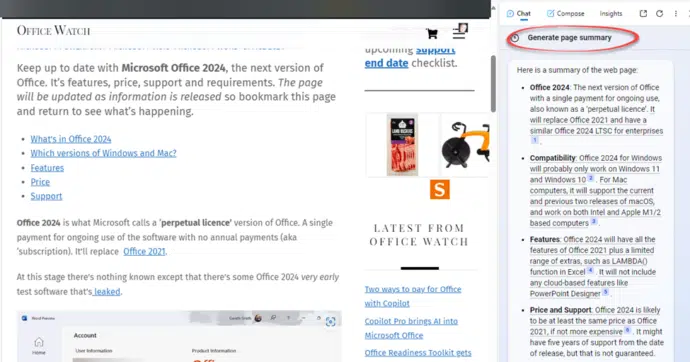Viewport: 690px width, 362px height.
Task: Click the Home icon in Word screenshot
Action: [39, 345]
